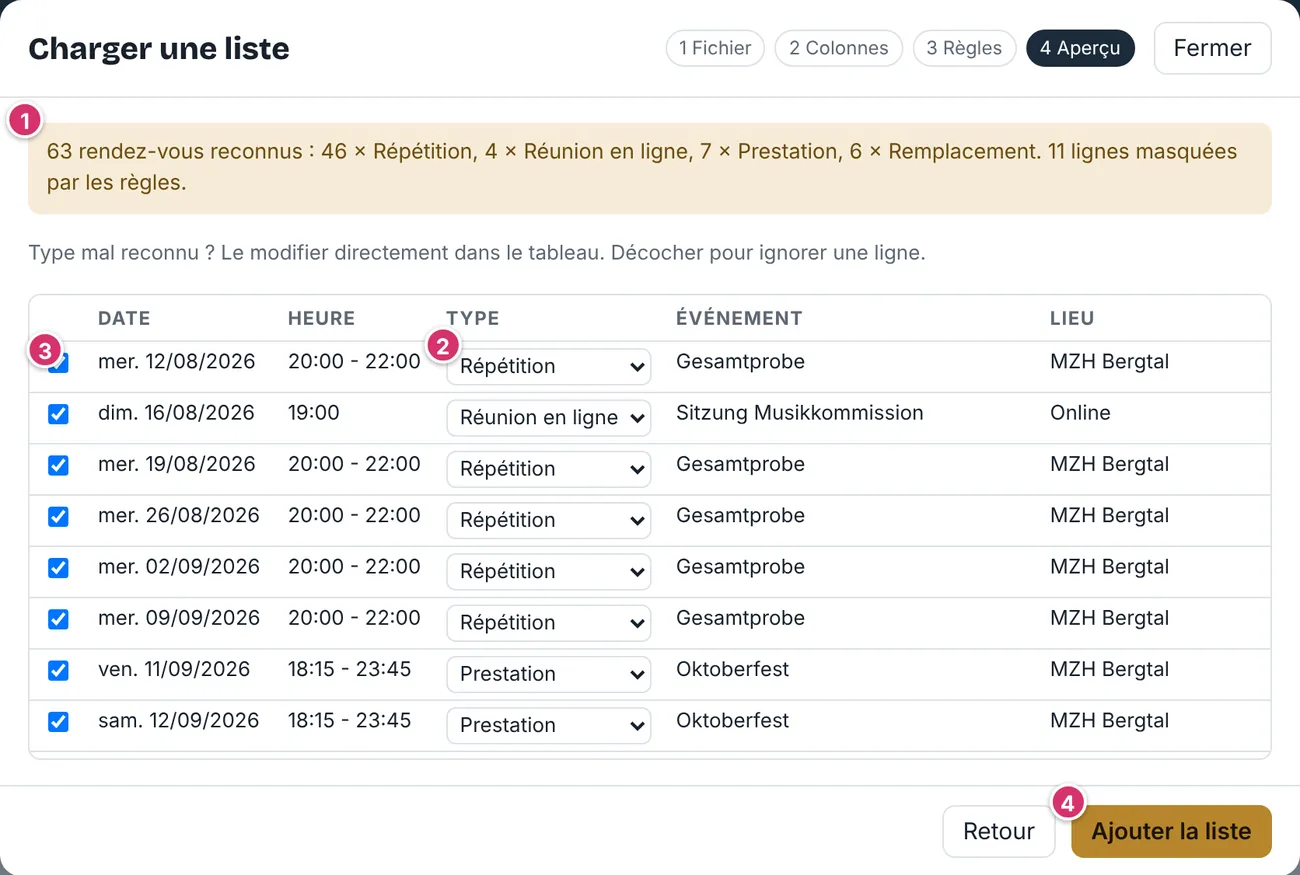Toggle checkbox for mer. 02/09/2026 row
This screenshot has height=875, width=1300.
tap(59, 568)
